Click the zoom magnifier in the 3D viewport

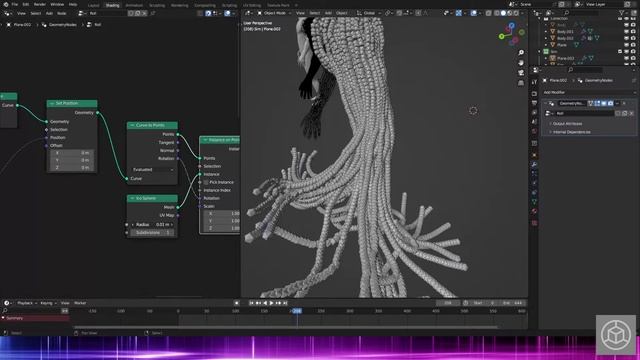pos(521,53)
